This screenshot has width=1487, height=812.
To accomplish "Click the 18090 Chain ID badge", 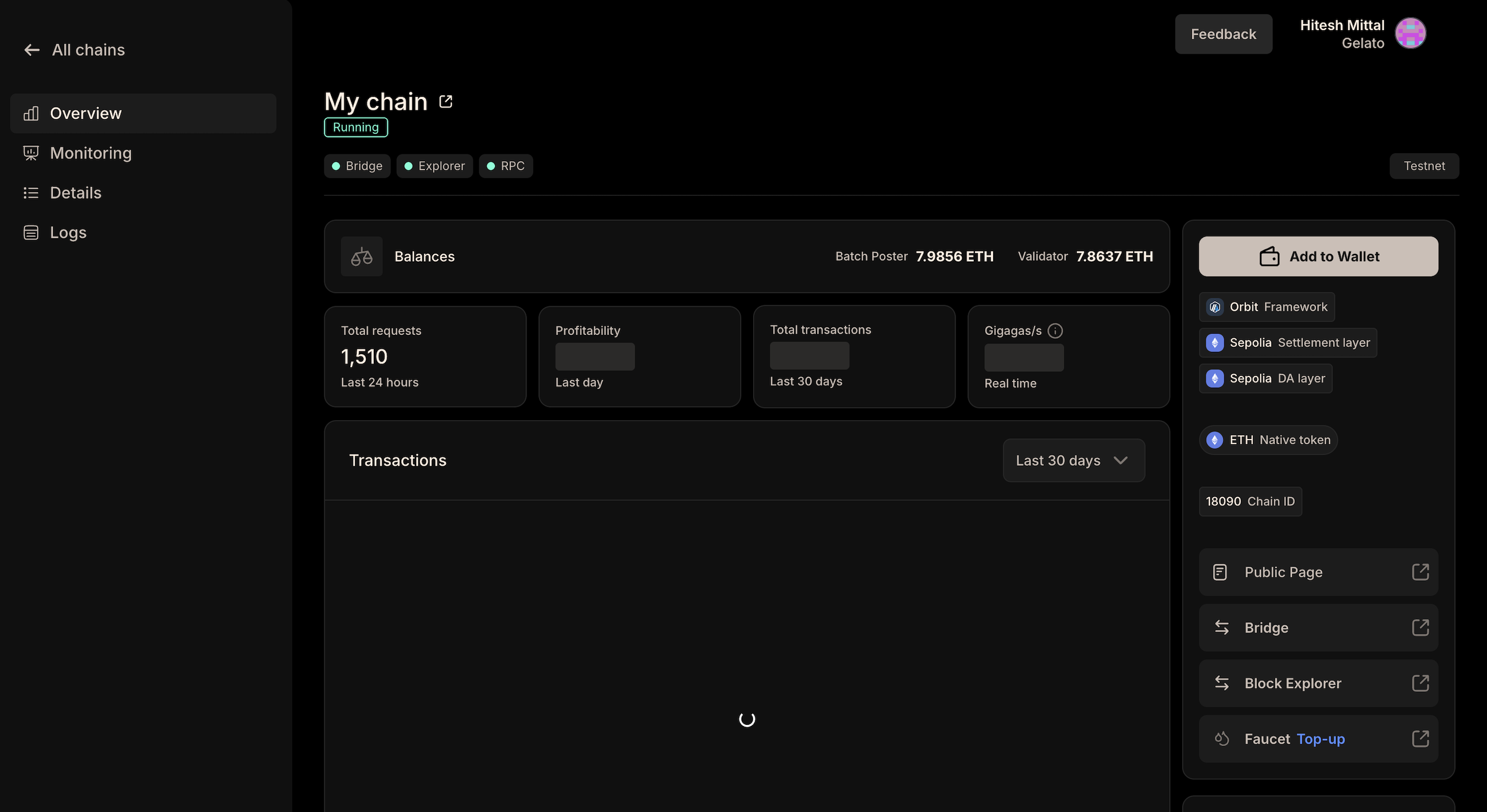I will (x=1250, y=501).
